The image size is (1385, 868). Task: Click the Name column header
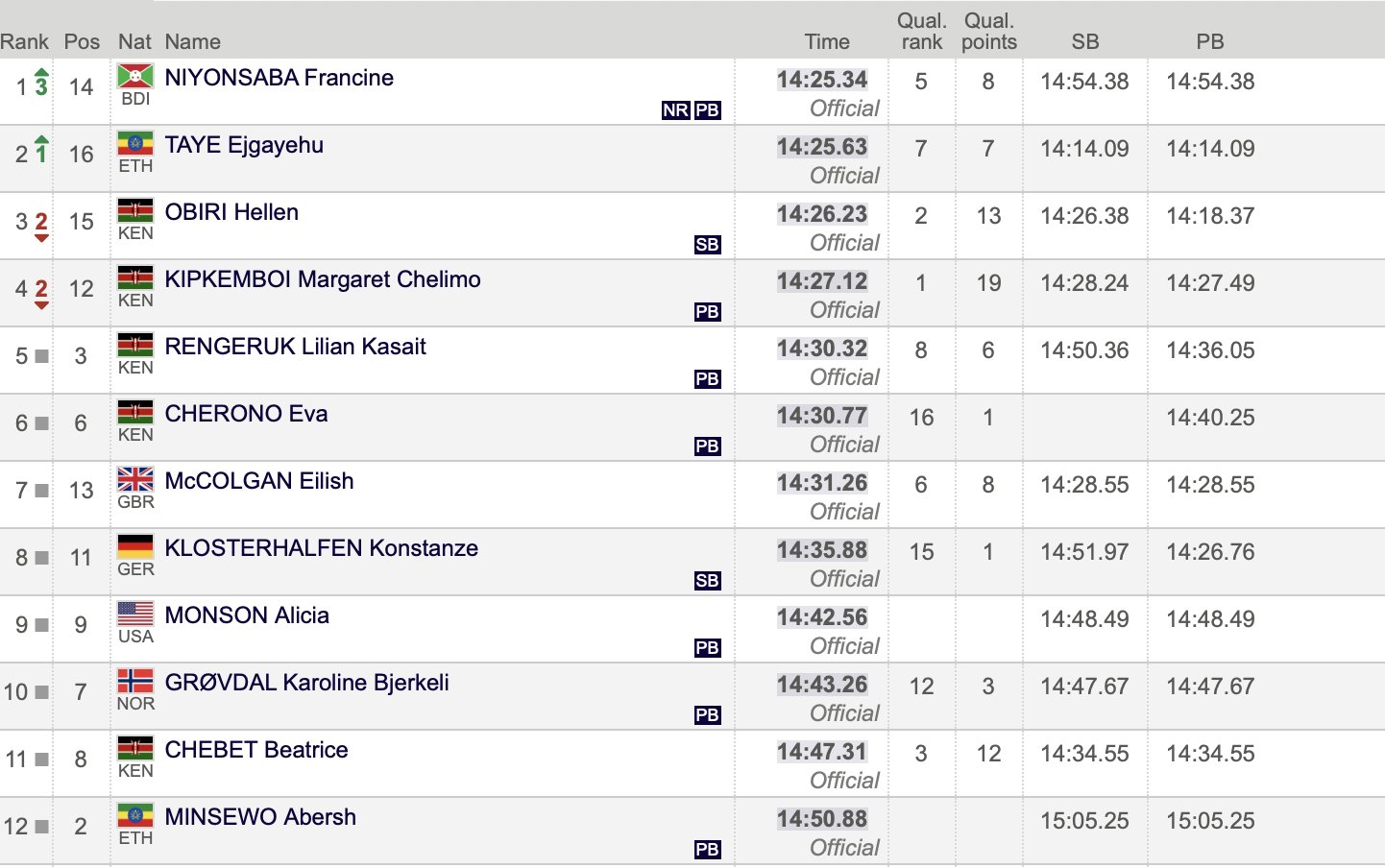coord(192,42)
